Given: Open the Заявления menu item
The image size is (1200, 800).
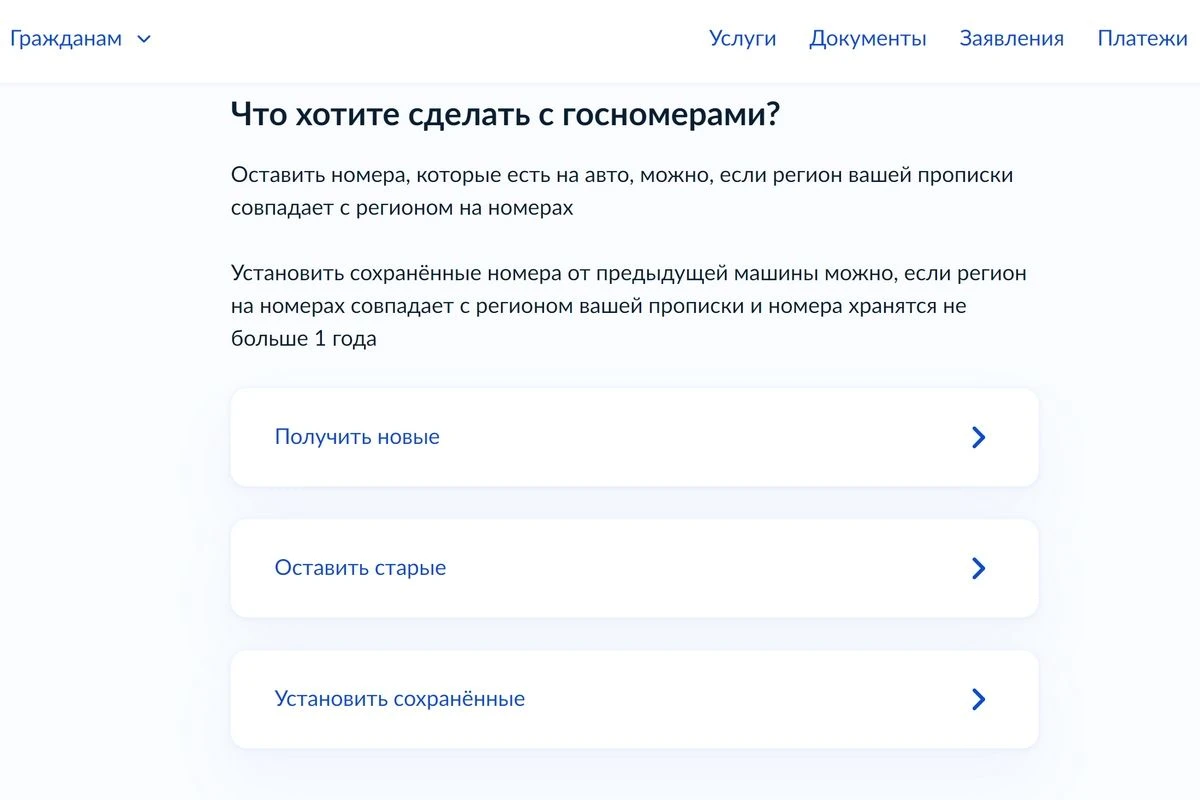Looking at the screenshot, I should coord(1011,39).
